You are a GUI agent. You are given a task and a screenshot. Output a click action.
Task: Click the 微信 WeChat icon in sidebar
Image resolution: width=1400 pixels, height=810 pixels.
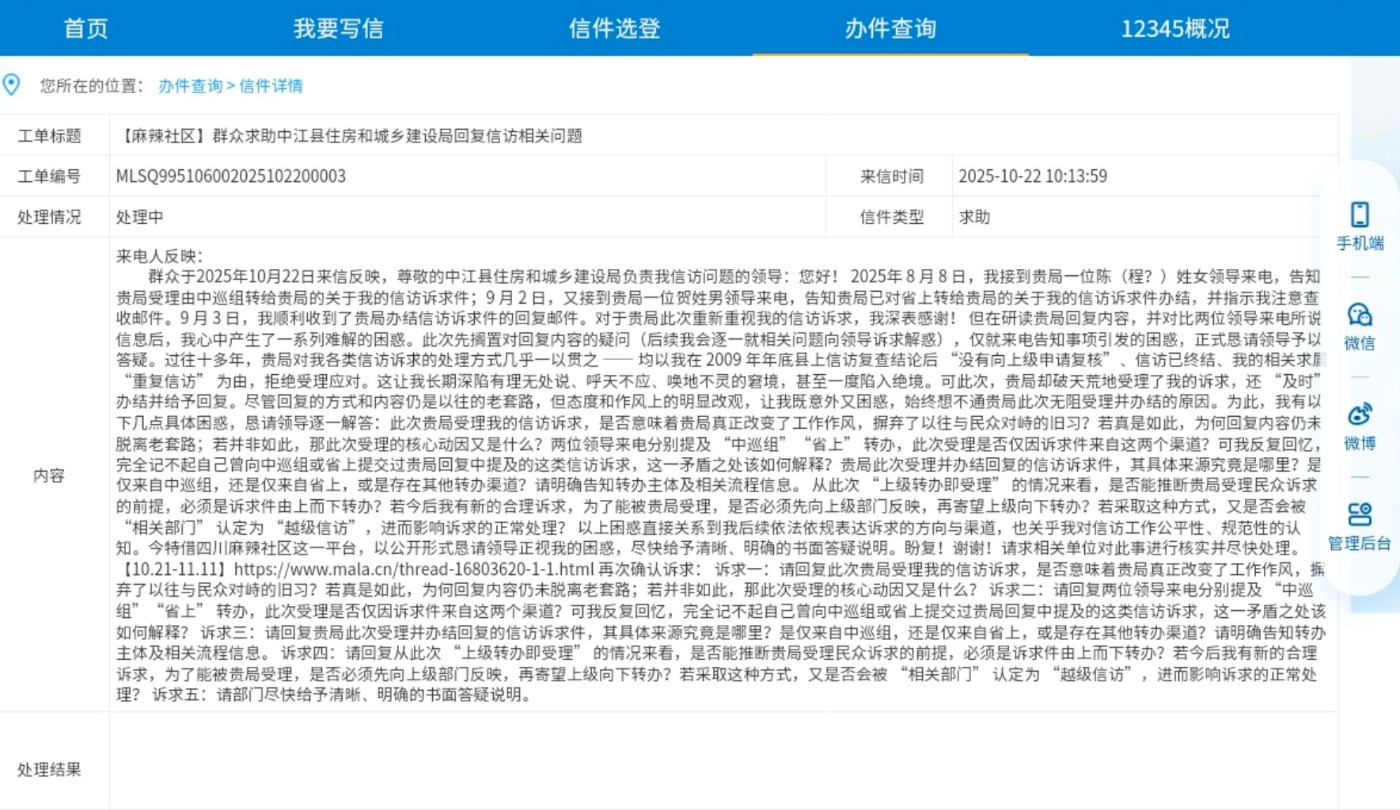click(1359, 325)
